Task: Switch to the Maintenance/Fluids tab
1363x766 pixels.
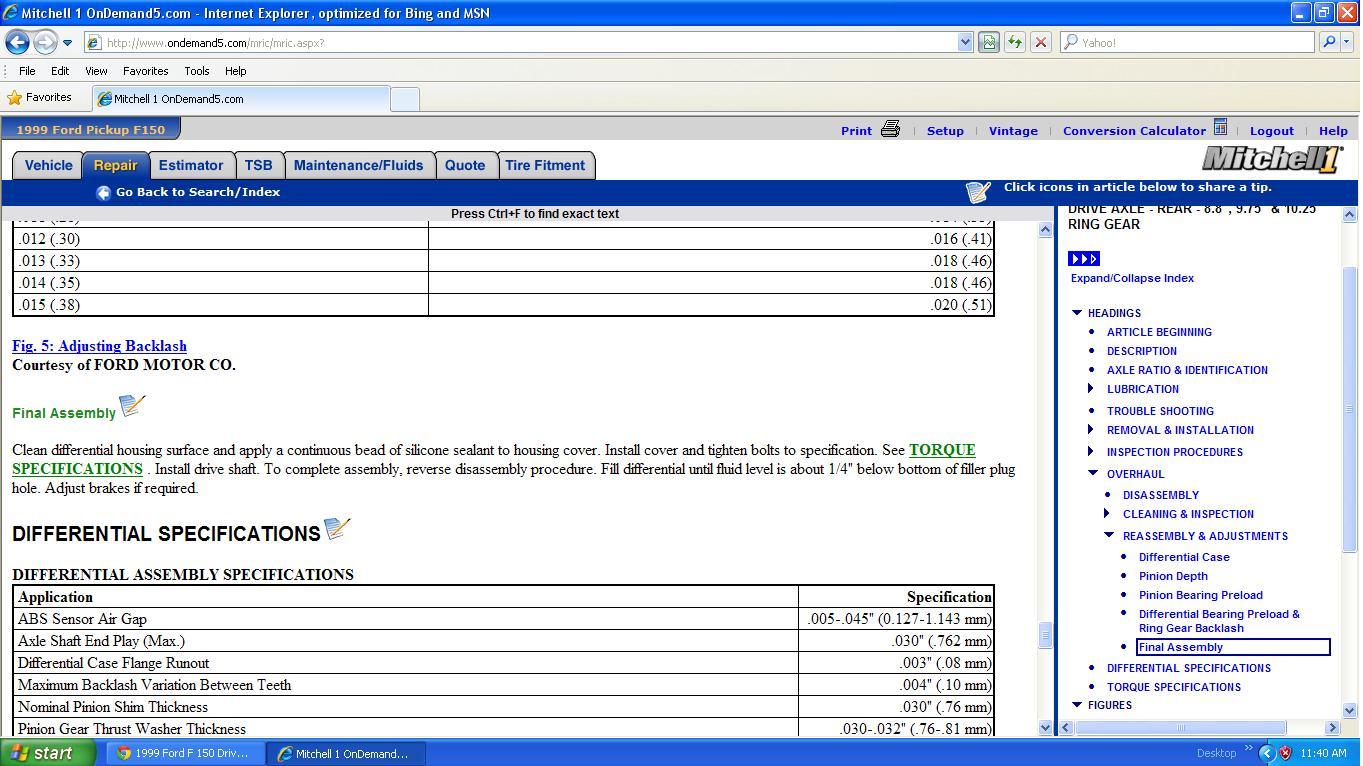Action: (x=358, y=166)
